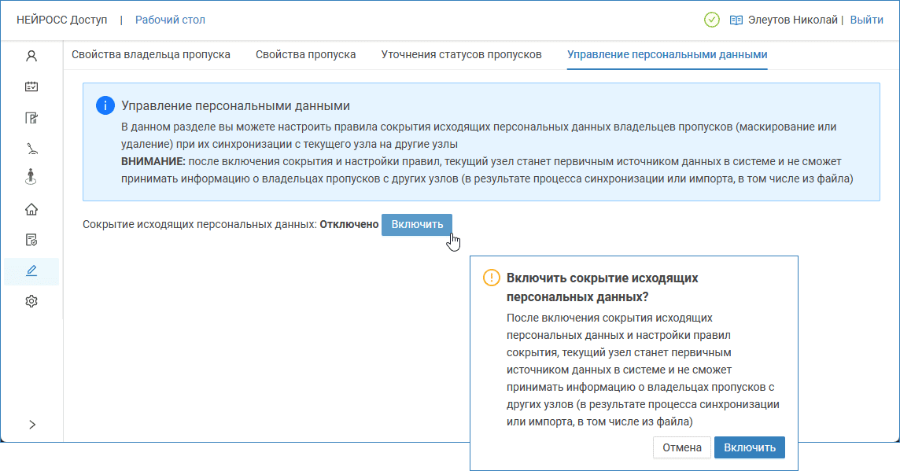Click the blue info icon in banner
Viewport: 900px width, 471px height.
pos(105,106)
